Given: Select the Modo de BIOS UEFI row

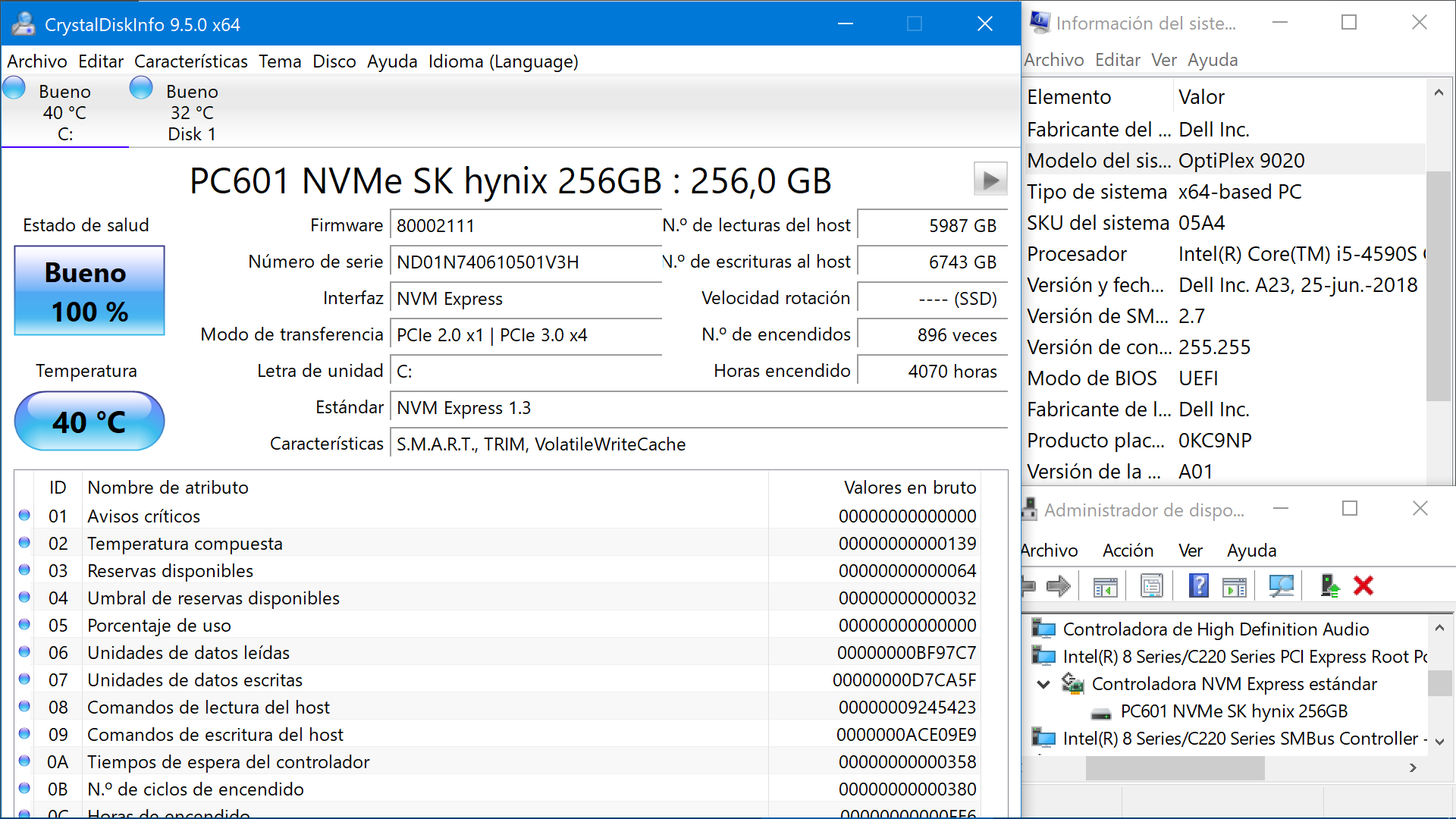Looking at the screenshot, I should tap(1224, 378).
